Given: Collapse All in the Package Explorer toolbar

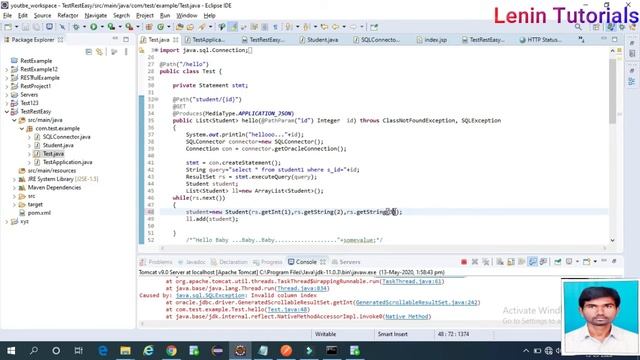Looking at the screenshot, I should pyautogui.click(x=89, y=52).
